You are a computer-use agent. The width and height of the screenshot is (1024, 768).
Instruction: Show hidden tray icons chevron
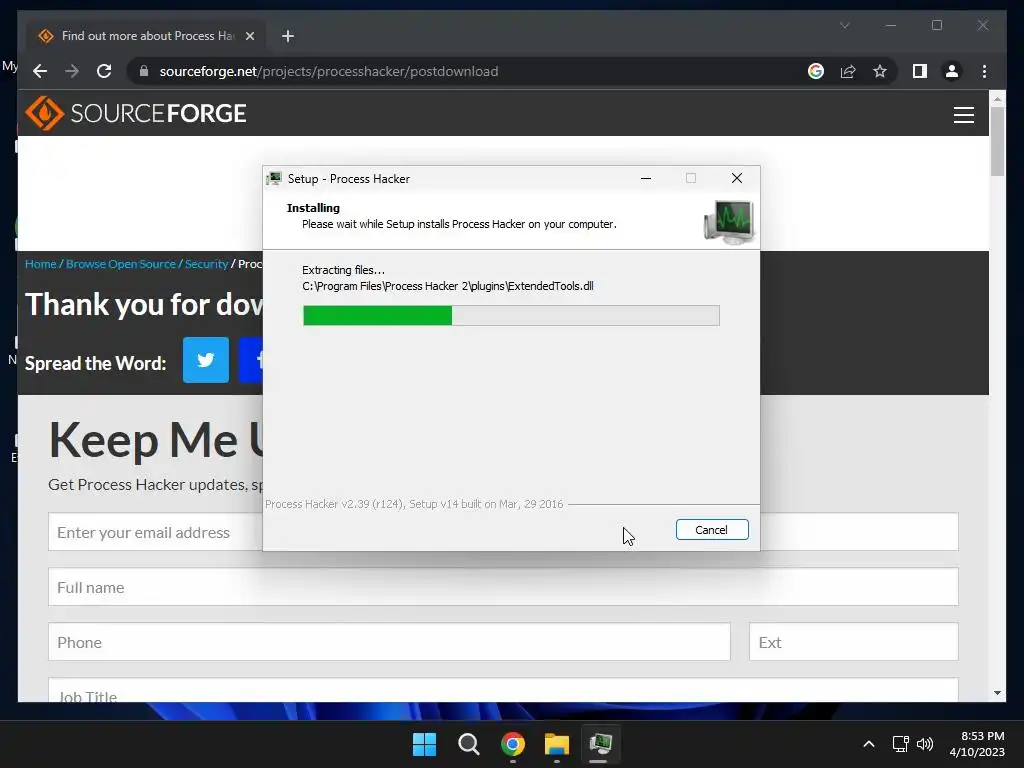click(869, 744)
